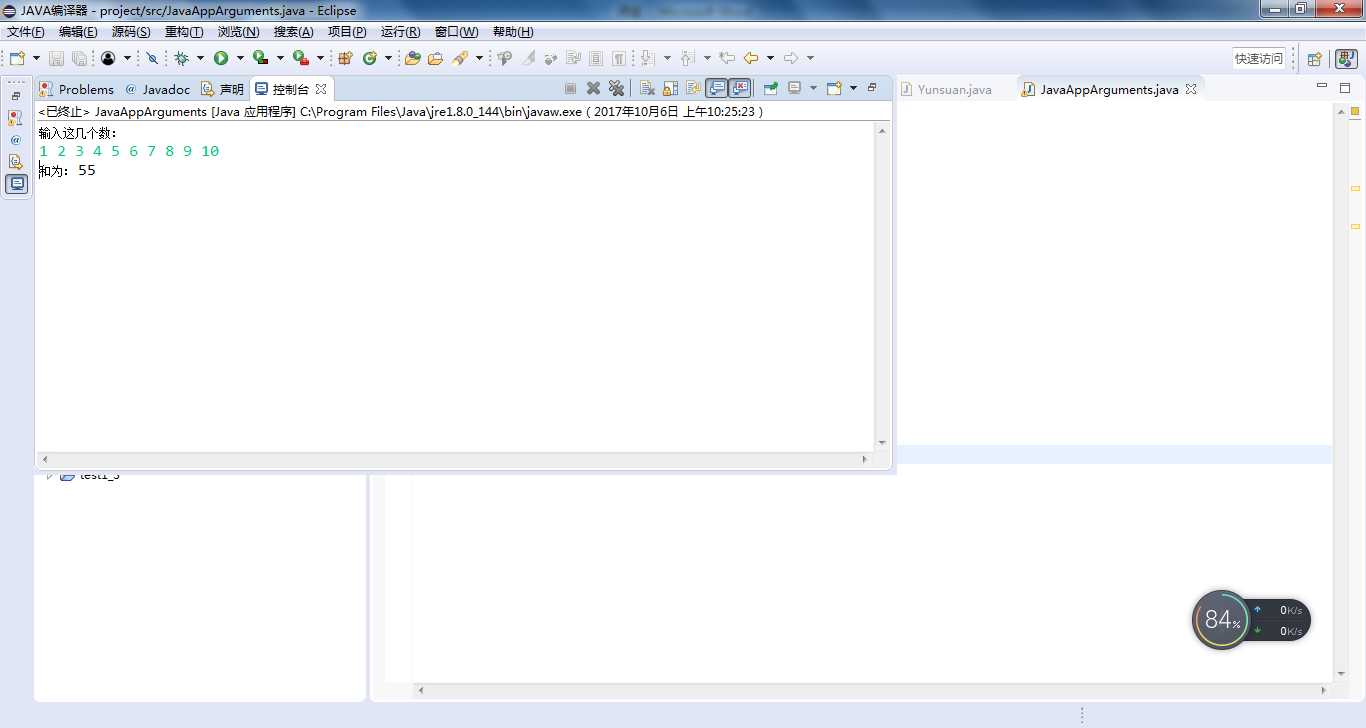The height and width of the screenshot is (728, 1366).
Task: Click the Open Task folder icon
Action: click(x=435, y=59)
